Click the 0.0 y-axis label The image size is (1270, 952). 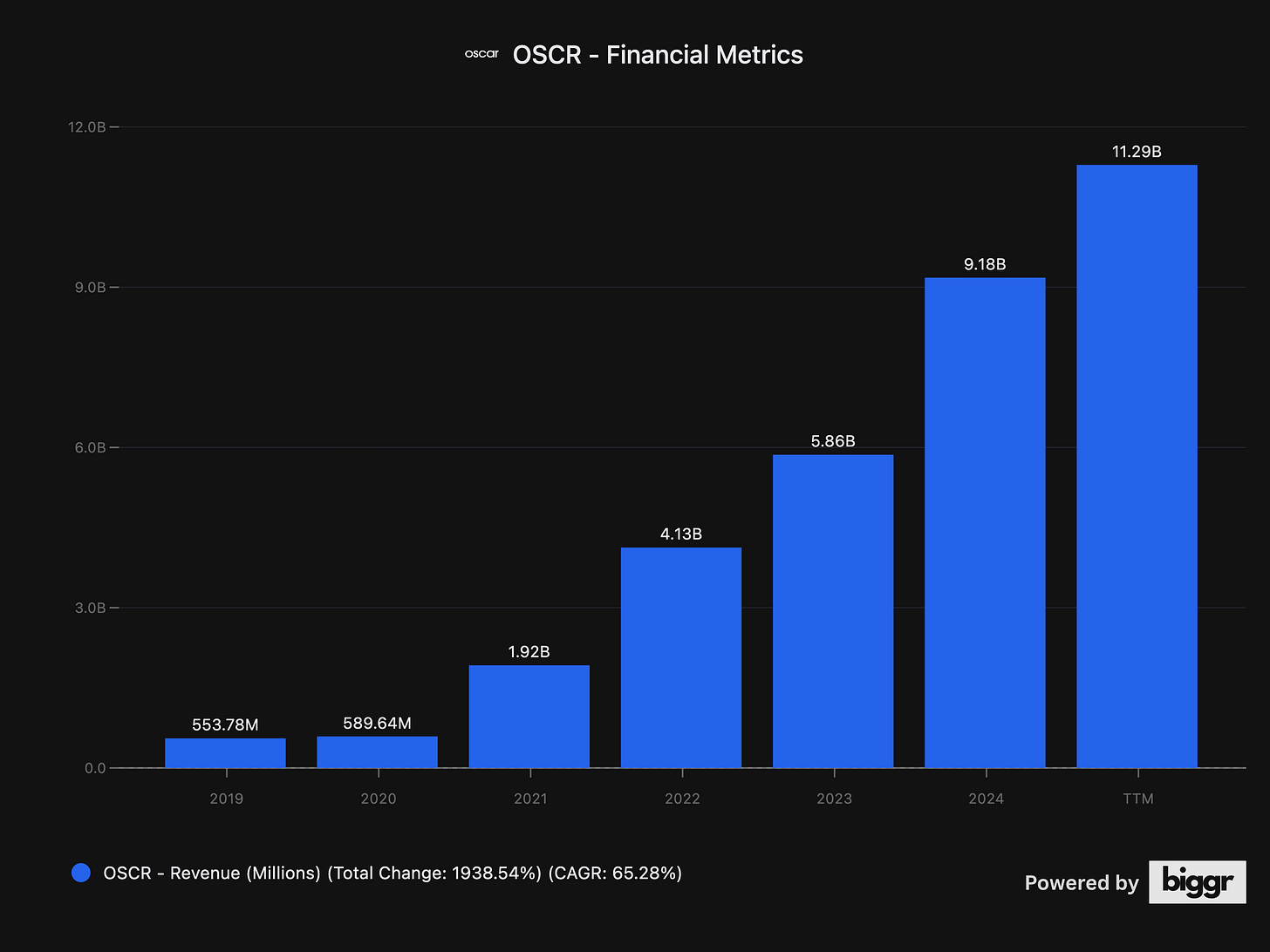tap(95, 768)
